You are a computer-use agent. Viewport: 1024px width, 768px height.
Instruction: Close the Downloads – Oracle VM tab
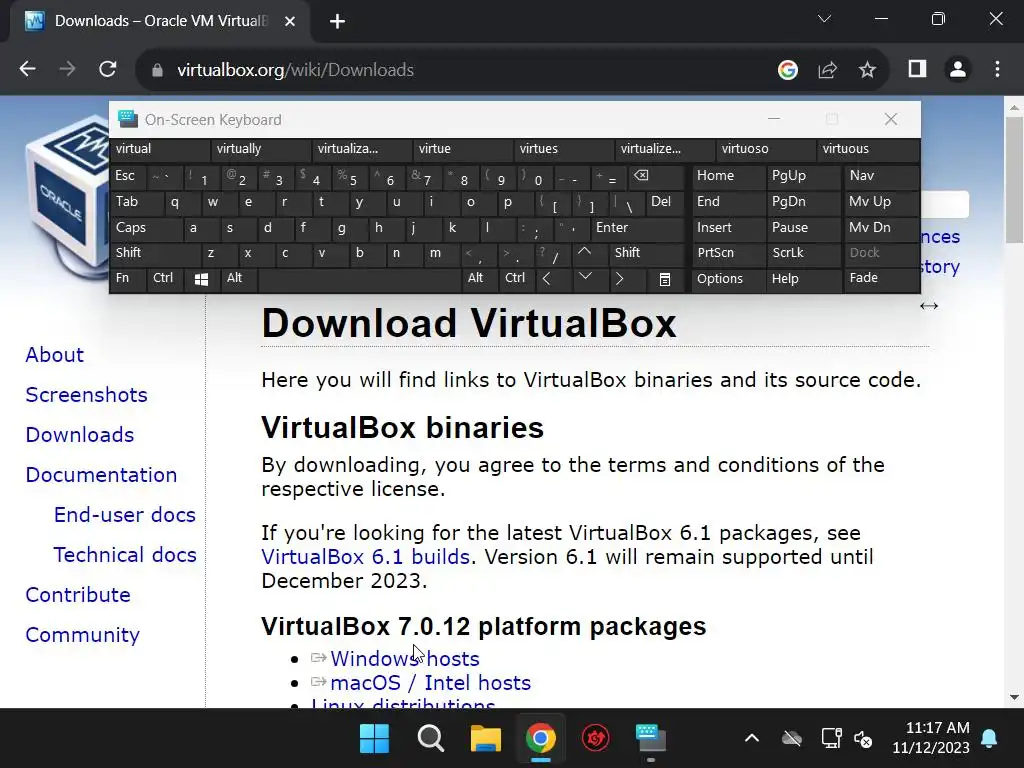coord(290,22)
